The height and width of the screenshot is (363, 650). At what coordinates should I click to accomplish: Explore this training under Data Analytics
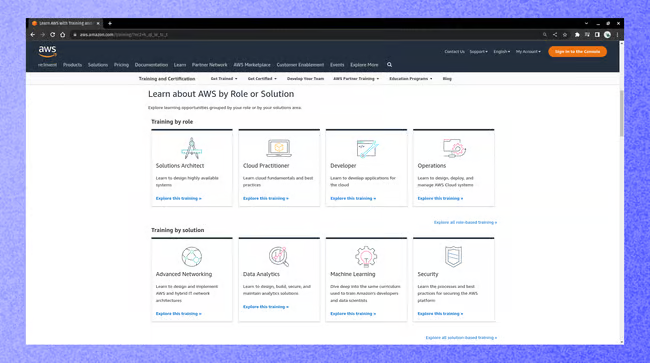[266, 307]
